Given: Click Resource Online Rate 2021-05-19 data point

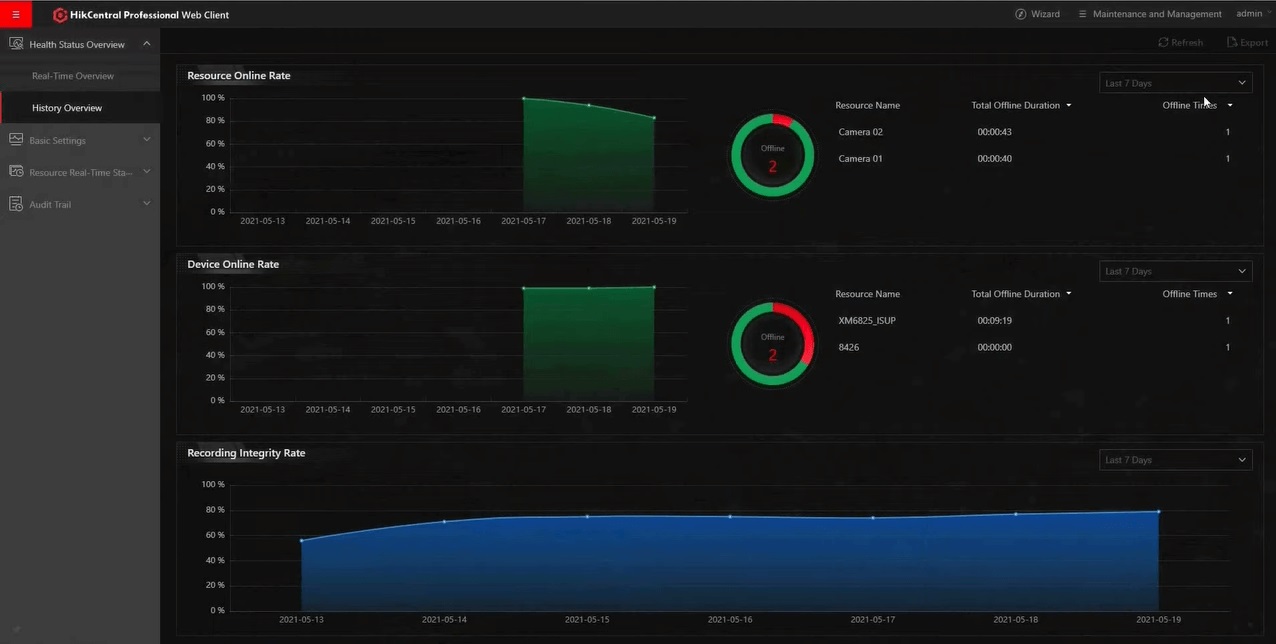Looking at the screenshot, I should pos(654,118).
